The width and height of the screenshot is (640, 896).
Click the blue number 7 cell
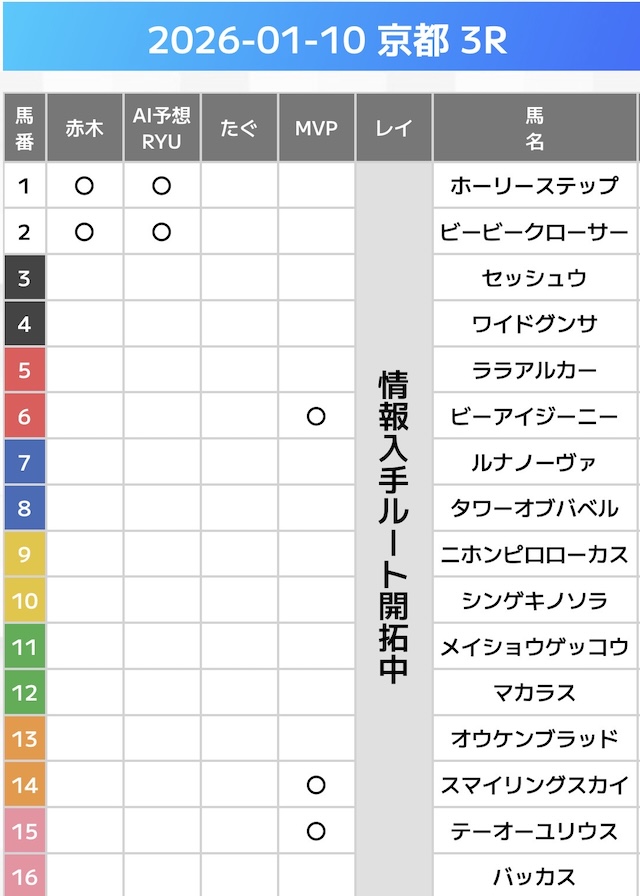24,463
